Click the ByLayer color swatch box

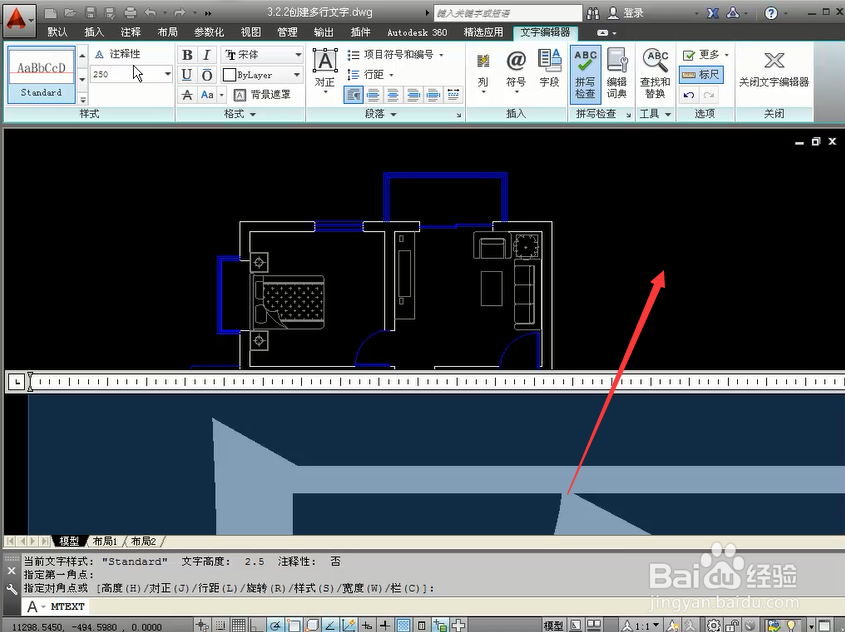[x=230, y=75]
